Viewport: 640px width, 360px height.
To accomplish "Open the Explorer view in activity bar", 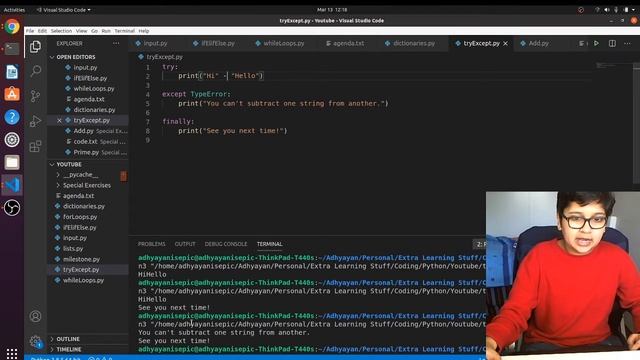I will point(36,47).
